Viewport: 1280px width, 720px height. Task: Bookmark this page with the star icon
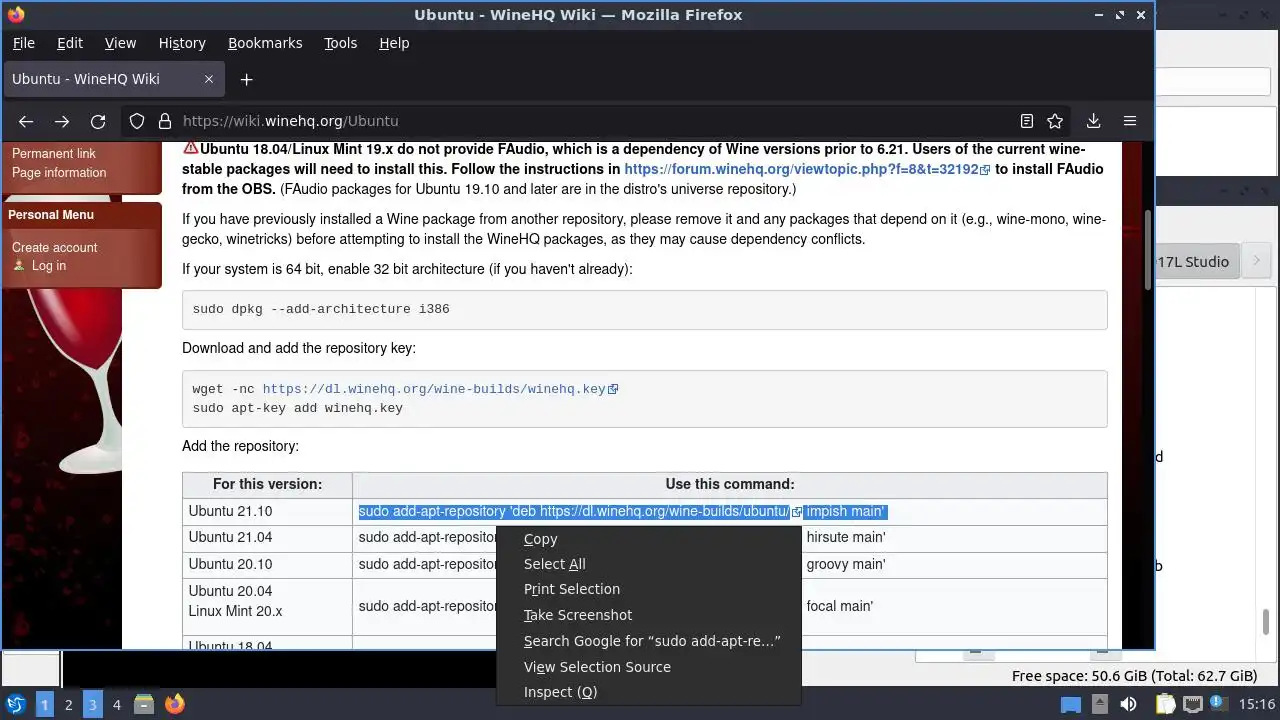1055,121
